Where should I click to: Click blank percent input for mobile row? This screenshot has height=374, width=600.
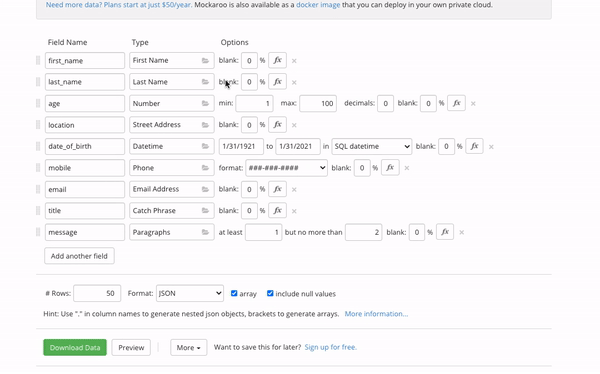(362, 168)
